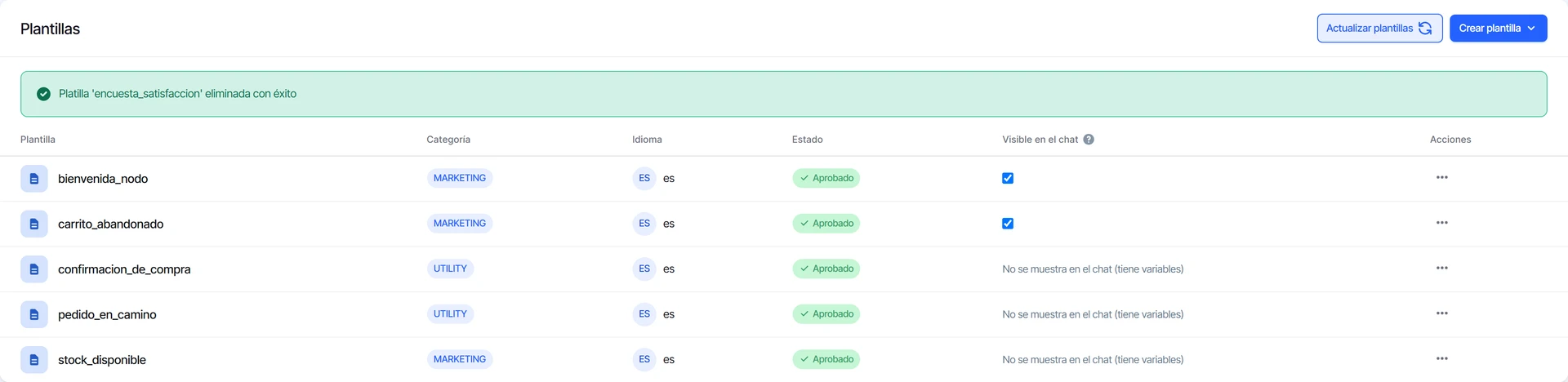The width and height of the screenshot is (1568, 382).
Task: Click the ES language badge for pedido_en_camino
Action: coord(644,314)
